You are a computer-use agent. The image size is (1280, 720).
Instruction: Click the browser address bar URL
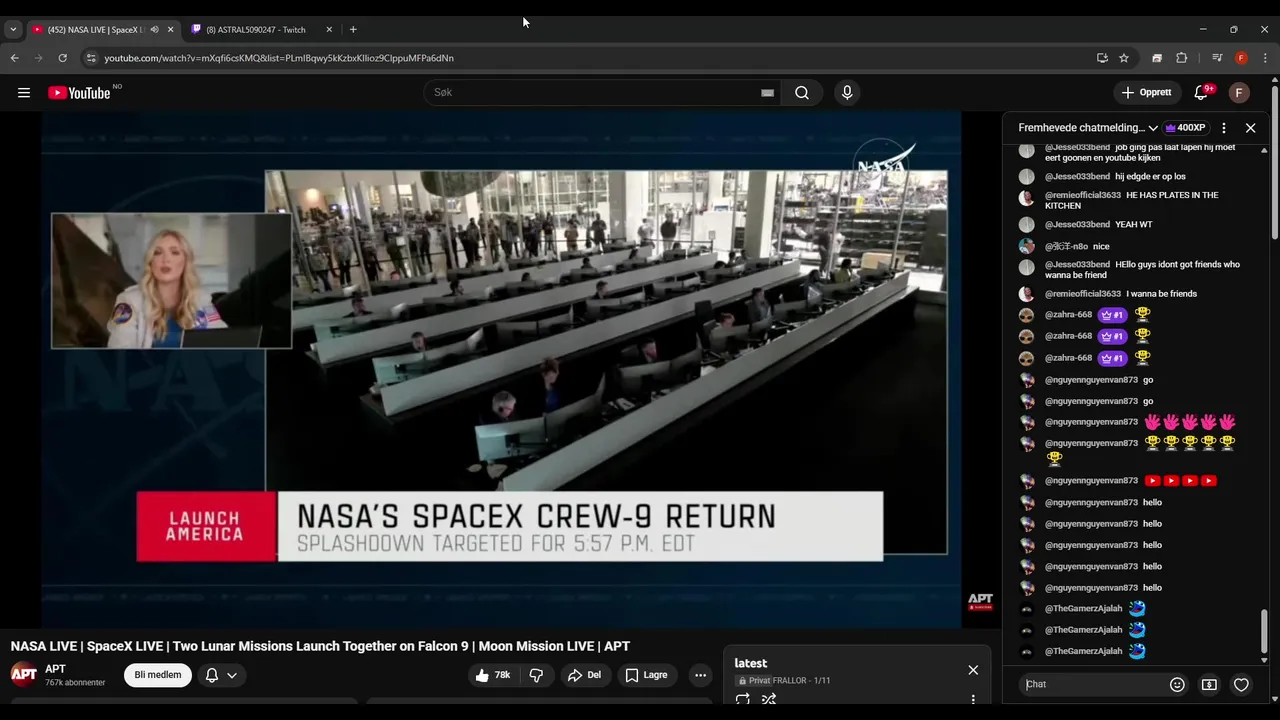point(279,58)
